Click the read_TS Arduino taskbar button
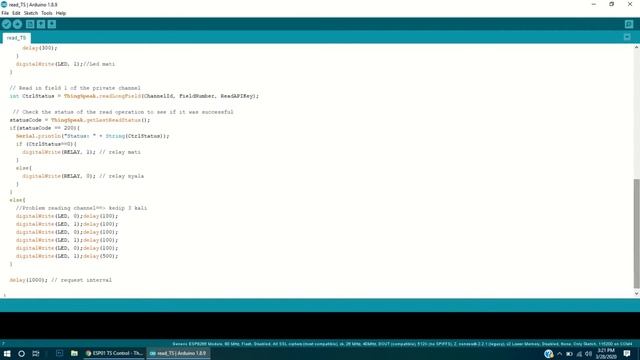 tap(178, 353)
